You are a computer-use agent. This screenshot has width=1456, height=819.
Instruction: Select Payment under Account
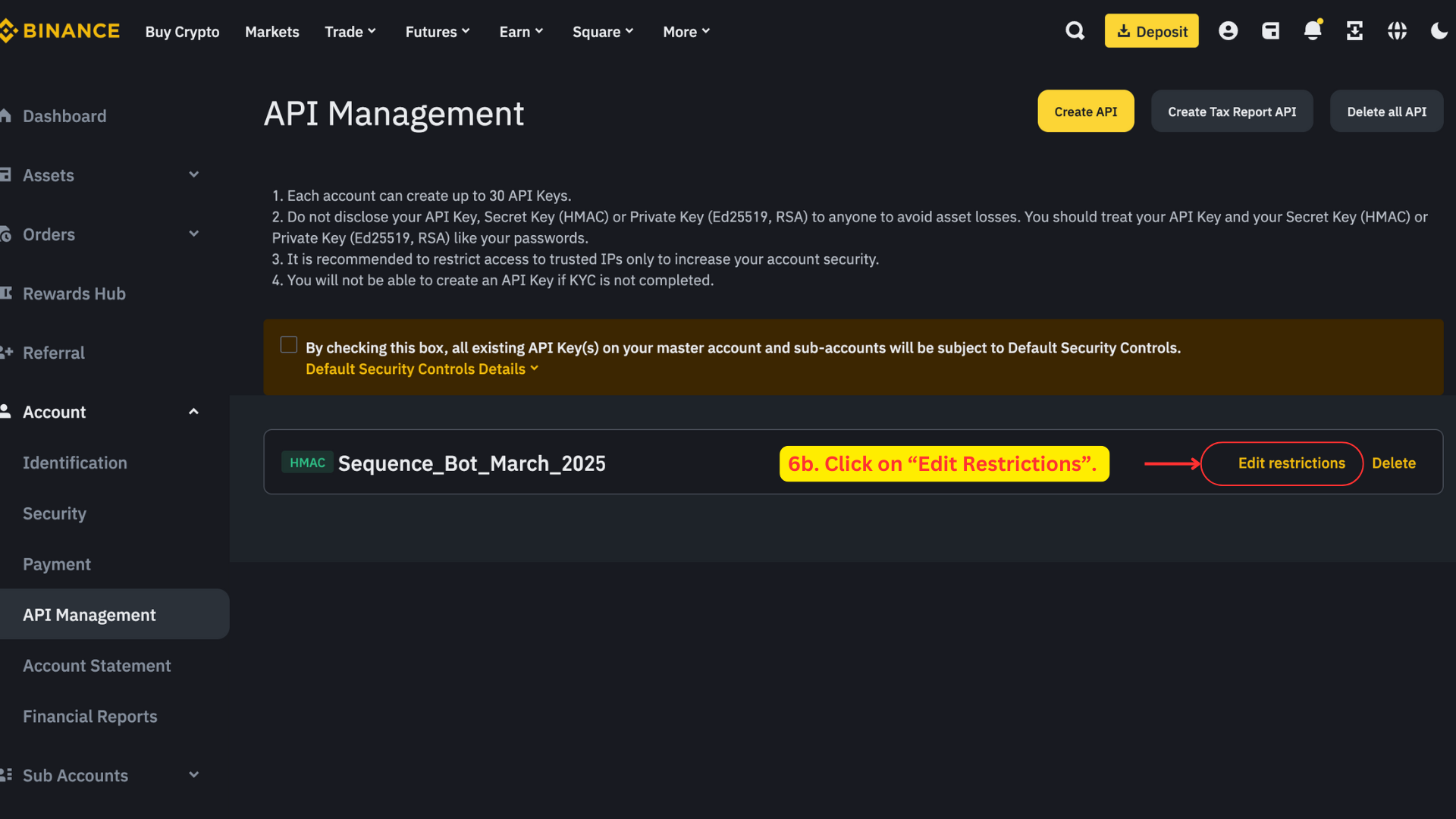click(x=57, y=564)
